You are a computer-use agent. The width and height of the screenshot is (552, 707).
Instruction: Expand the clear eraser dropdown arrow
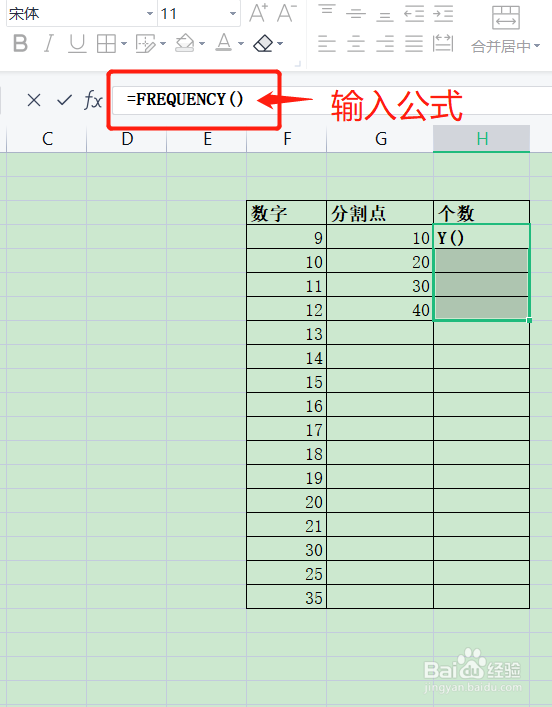click(280, 44)
